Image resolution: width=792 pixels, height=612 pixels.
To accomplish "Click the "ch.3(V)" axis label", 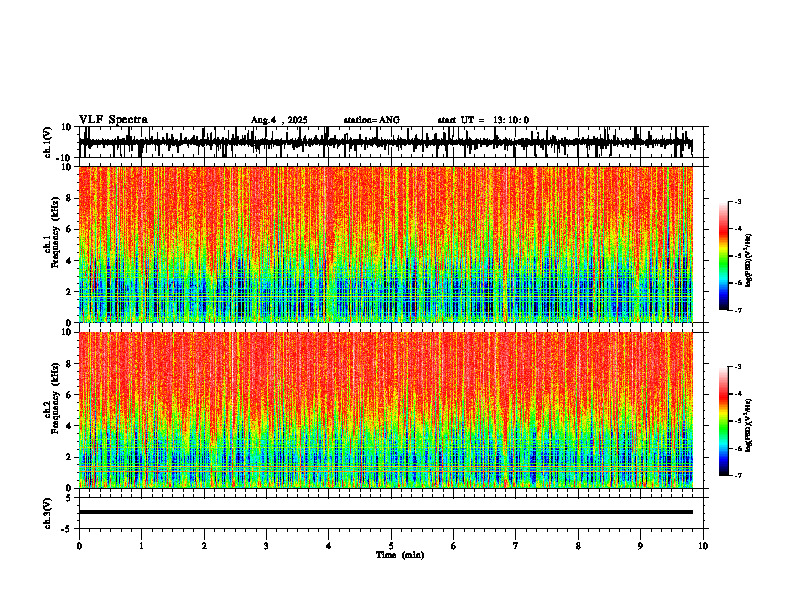I will pyautogui.click(x=48, y=513).
